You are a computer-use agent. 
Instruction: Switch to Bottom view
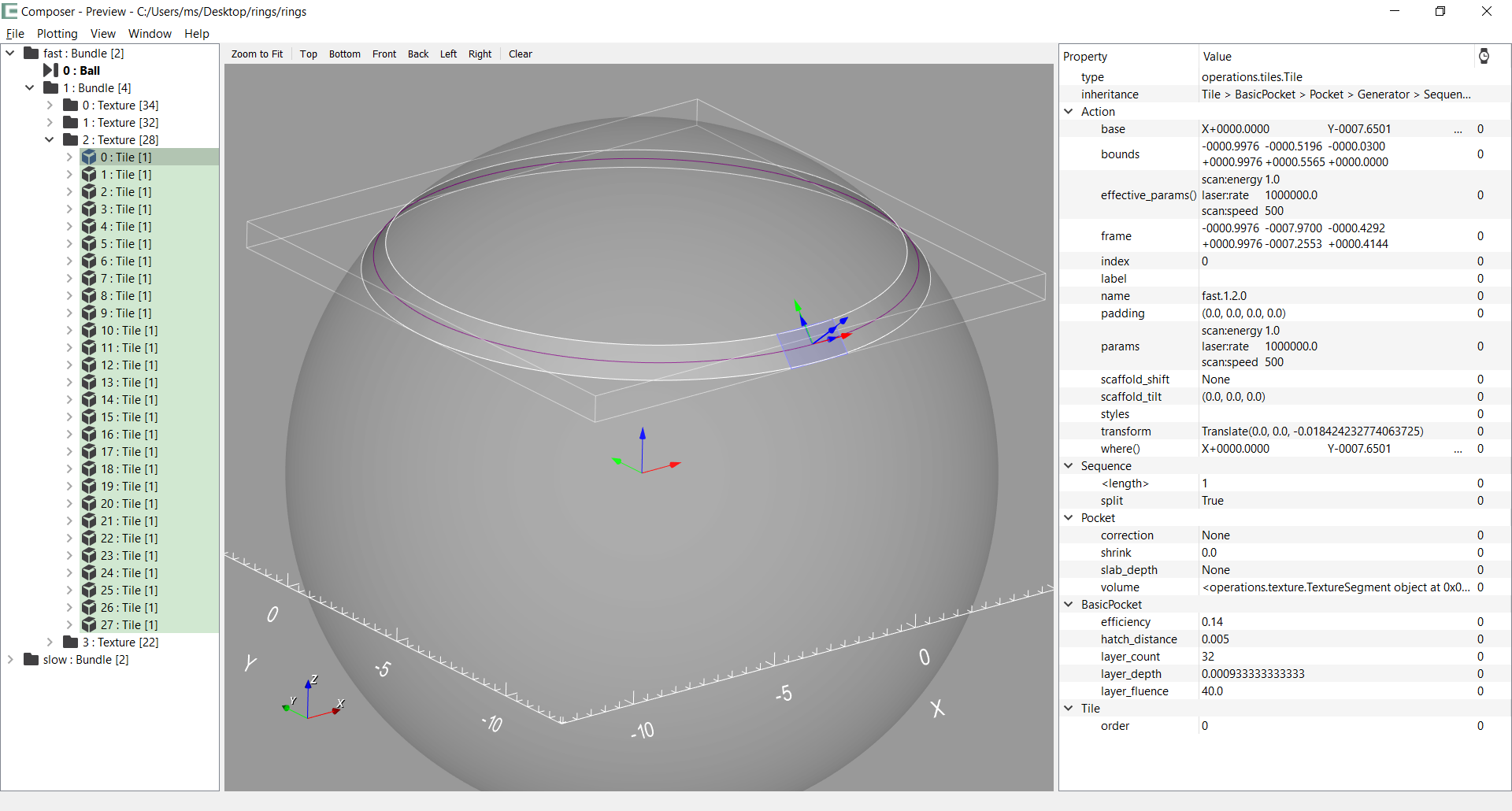345,54
